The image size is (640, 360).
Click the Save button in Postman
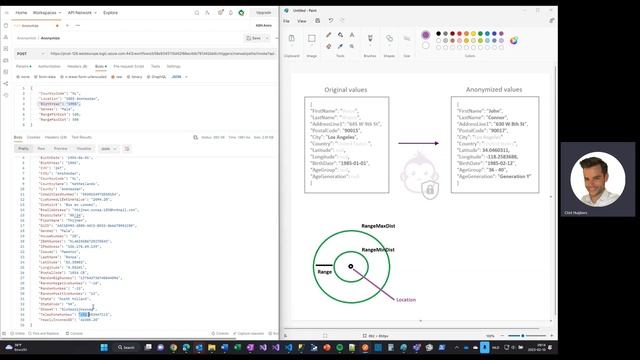[253, 38]
